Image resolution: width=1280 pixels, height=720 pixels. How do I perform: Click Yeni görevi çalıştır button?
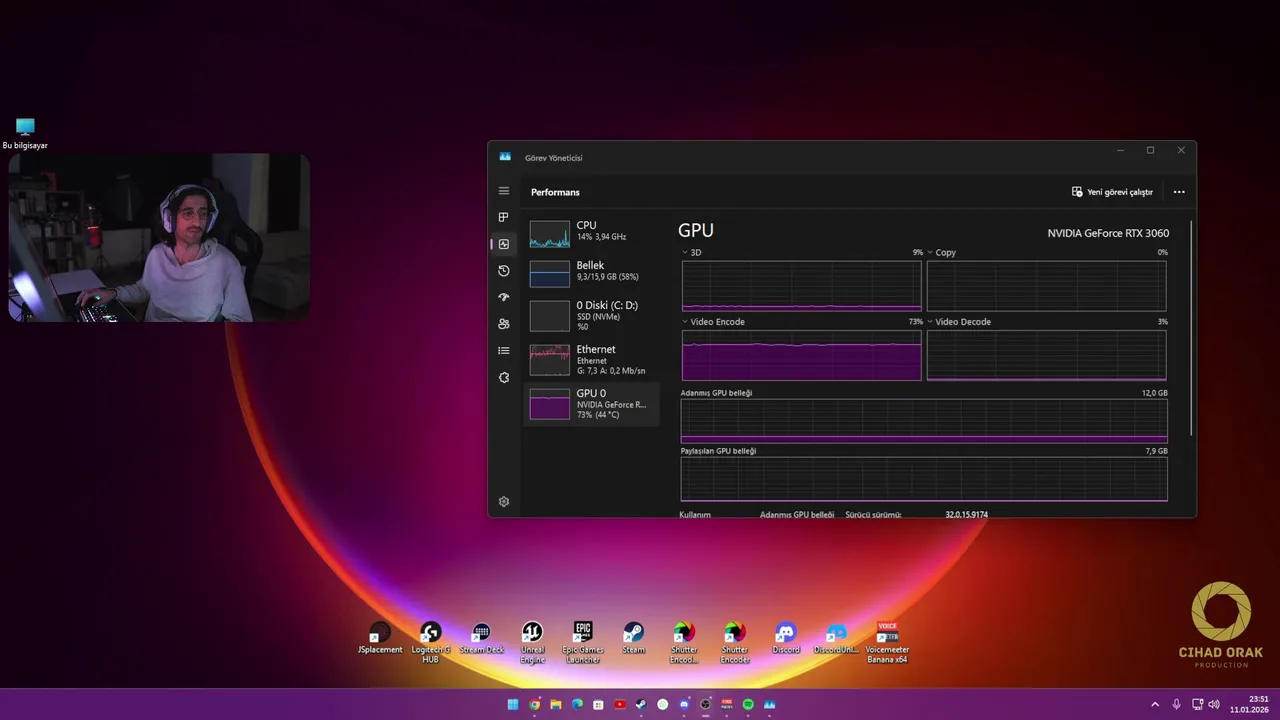(x=1112, y=192)
